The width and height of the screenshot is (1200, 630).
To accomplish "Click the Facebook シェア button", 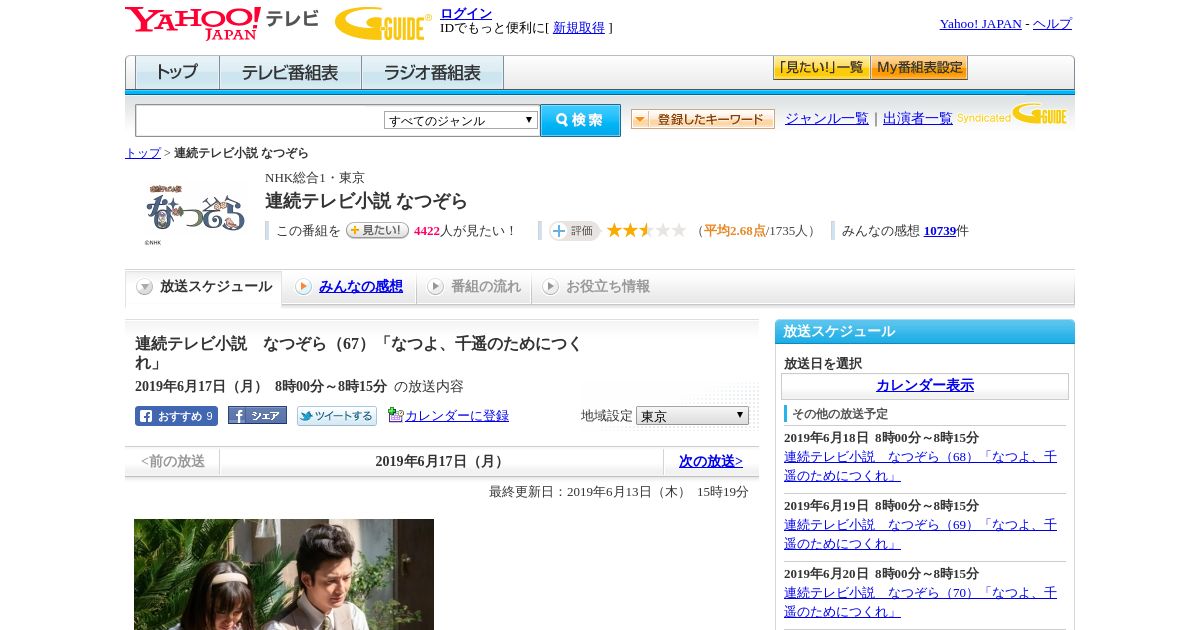I will click(x=257, y=415).
